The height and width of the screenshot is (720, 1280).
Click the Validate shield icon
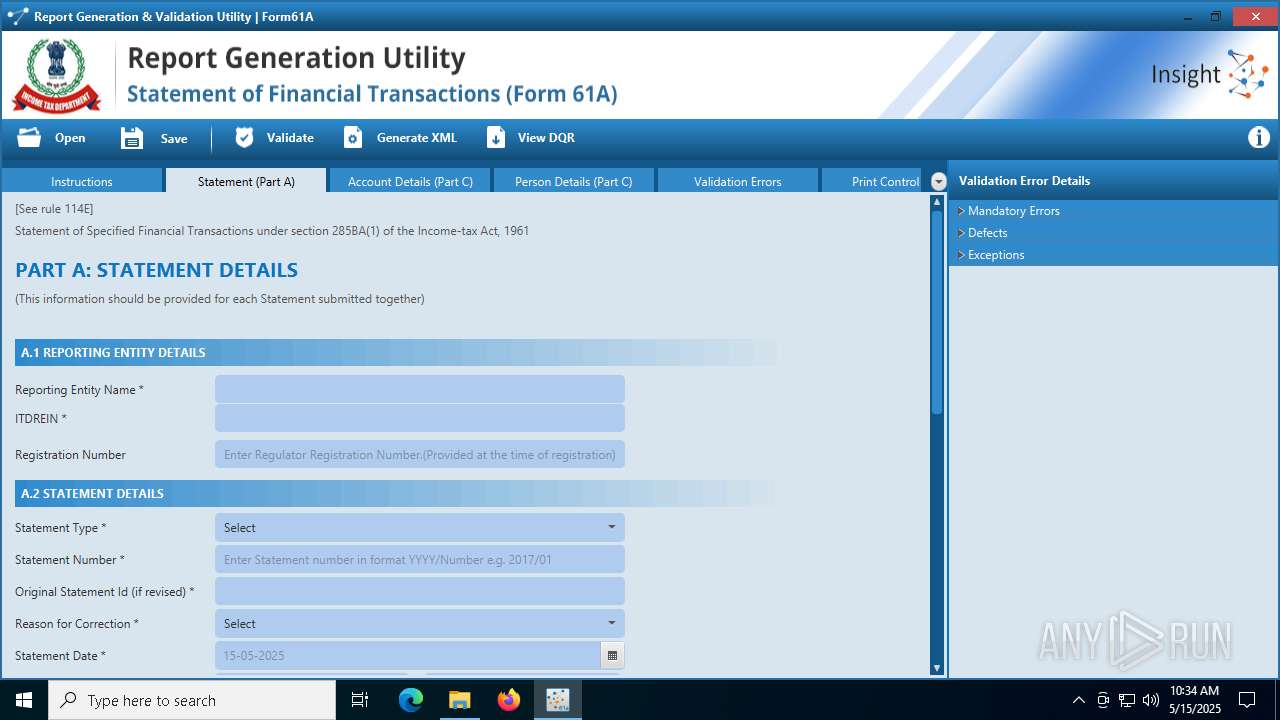point(244,138)
